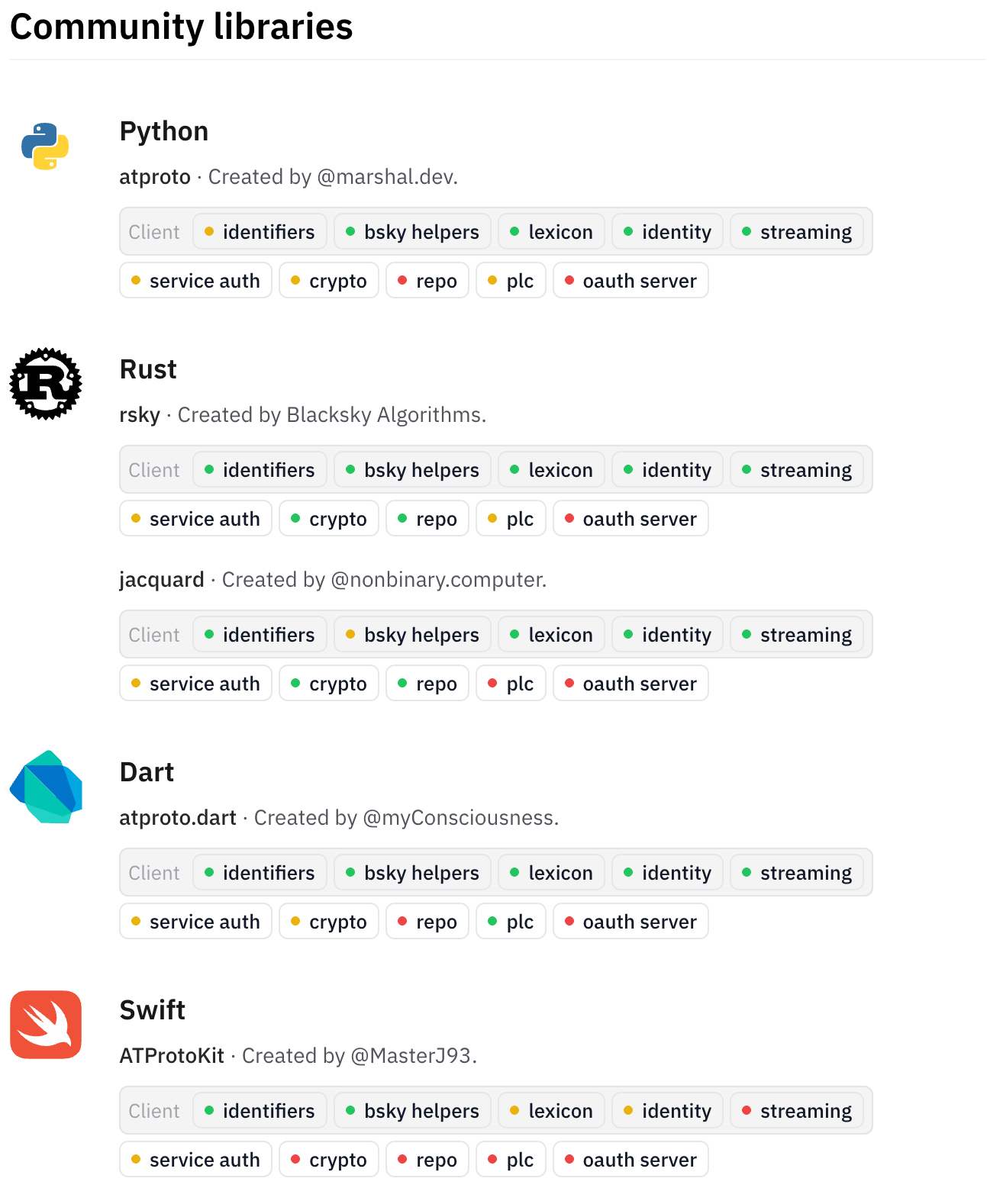
Task: Click the Dart logo icon
Action: pyautogui.click(x=46, y=787)
